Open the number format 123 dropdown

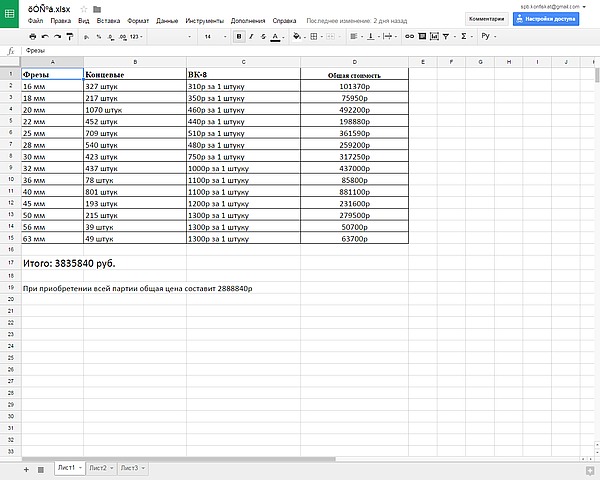point(135,36)
